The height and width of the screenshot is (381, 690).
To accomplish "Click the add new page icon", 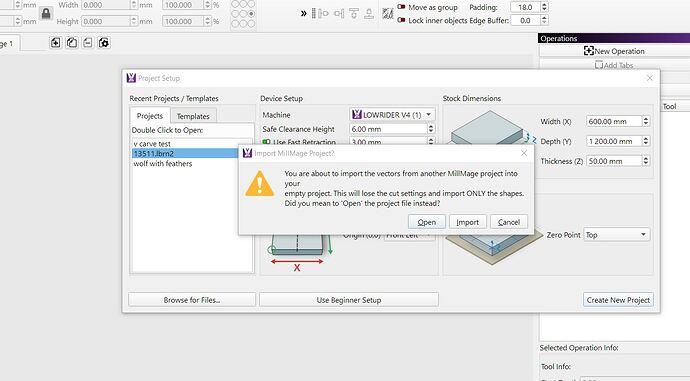I will tap(55, 43).
